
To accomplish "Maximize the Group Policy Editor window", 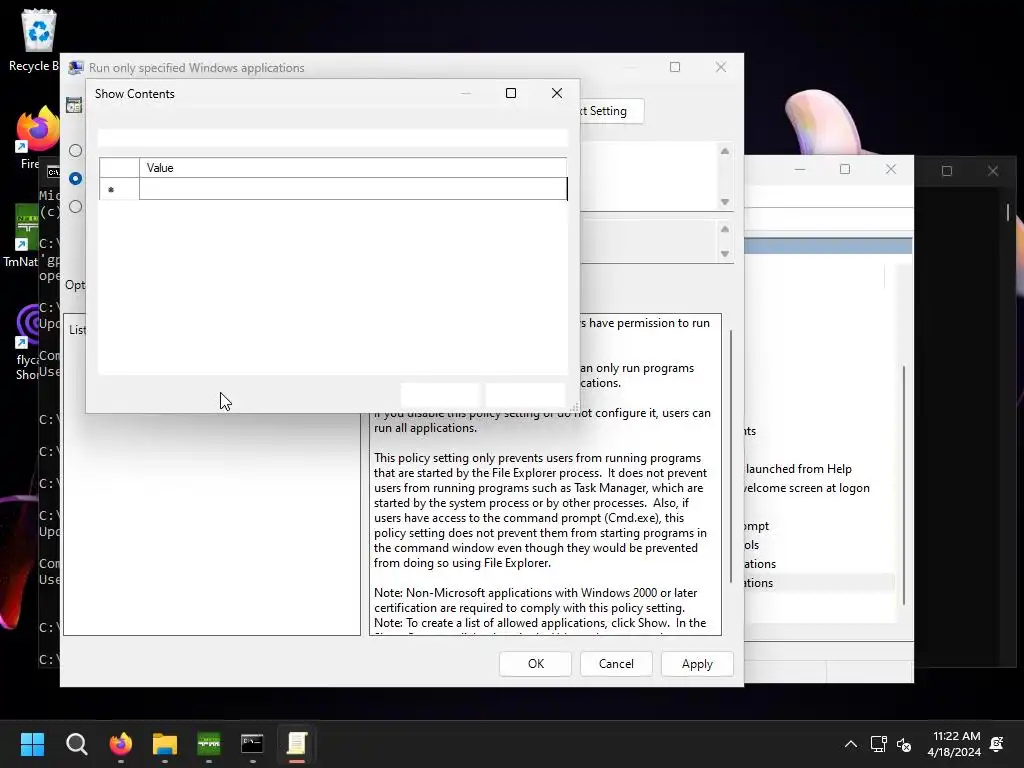I will pyautogui.click(x=844, y=169).
